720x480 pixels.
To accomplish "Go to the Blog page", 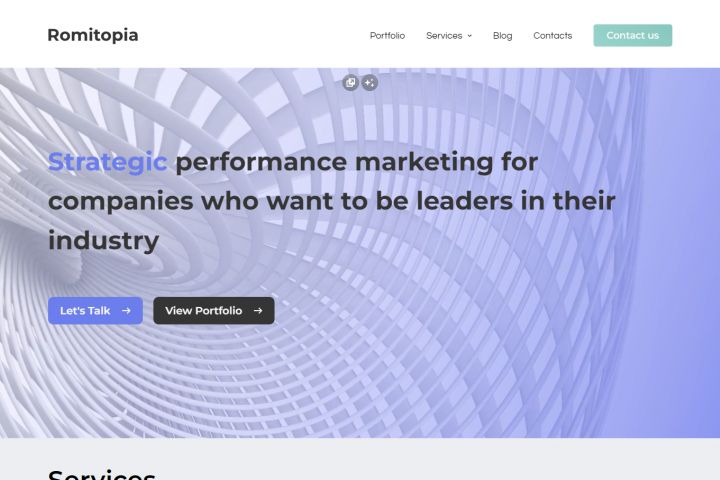I will [502, 36].
